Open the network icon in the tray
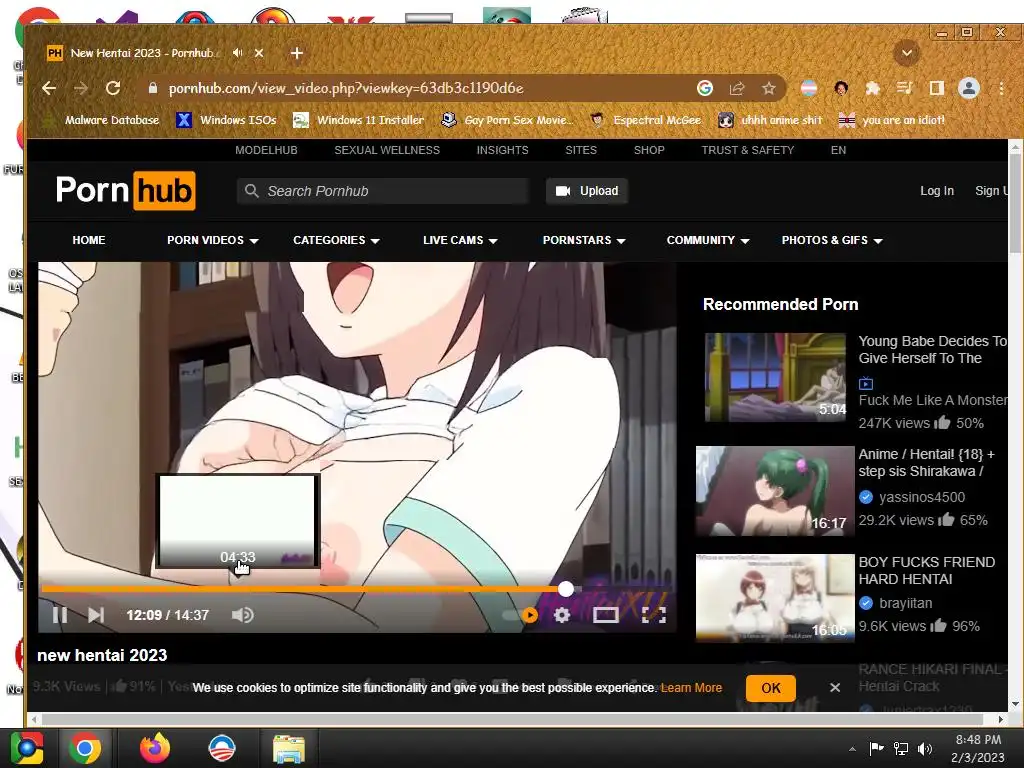This screenshot has width=1024, height=768. pos(901,749)
